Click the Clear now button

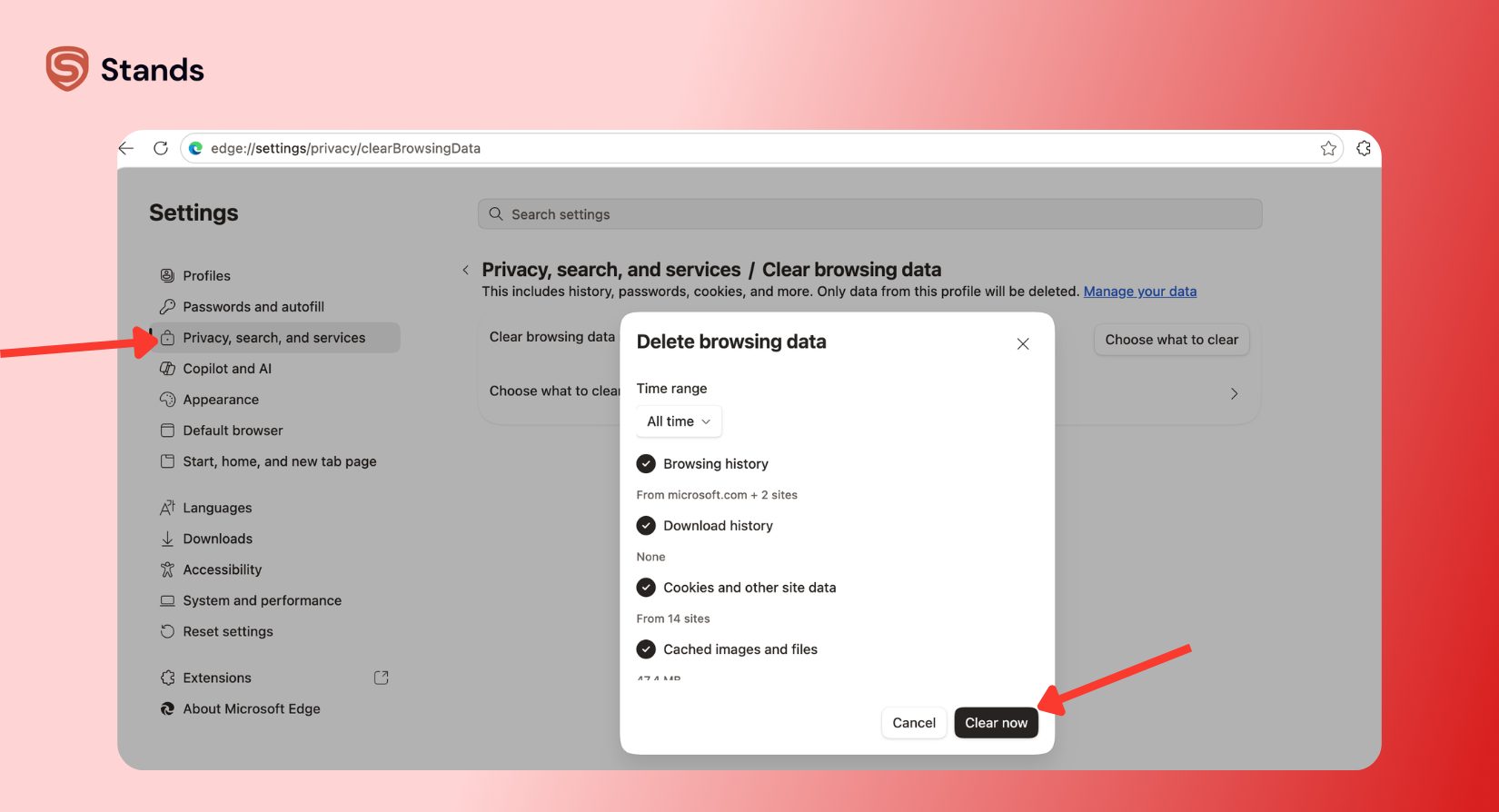point(996,722)
